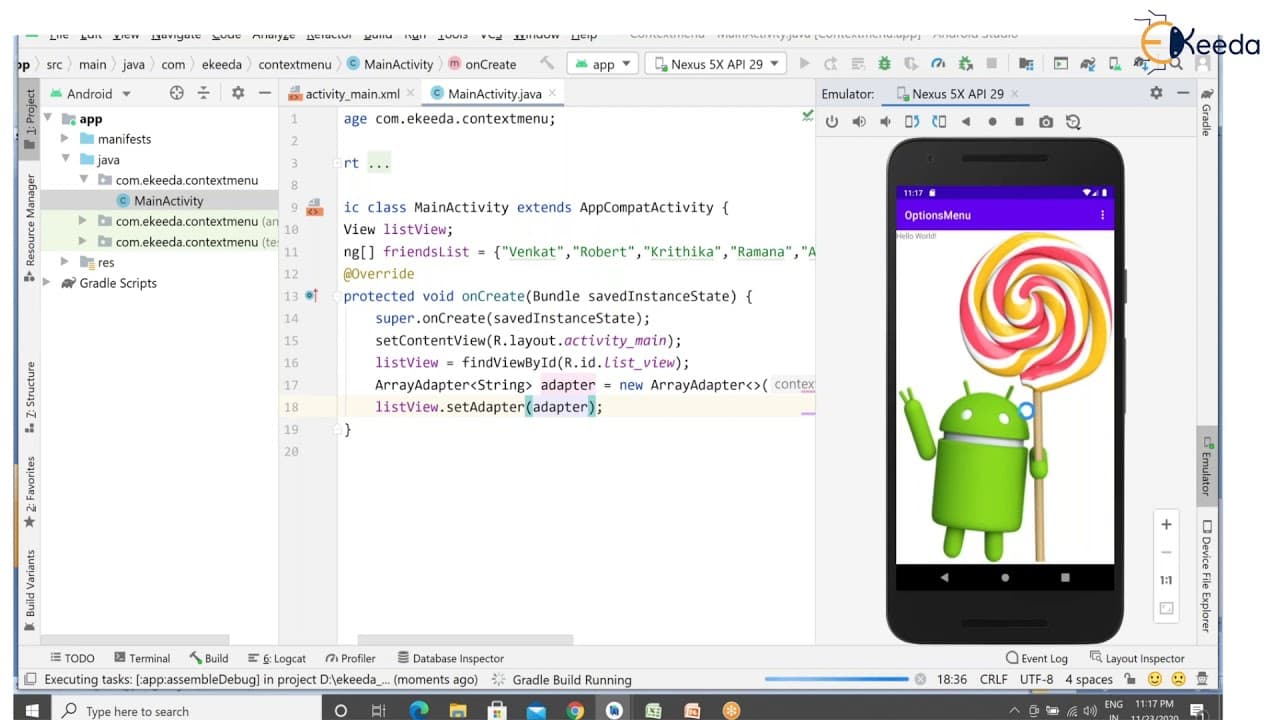Lower emulator volume with volume down icon

click(x=885, y=122)
